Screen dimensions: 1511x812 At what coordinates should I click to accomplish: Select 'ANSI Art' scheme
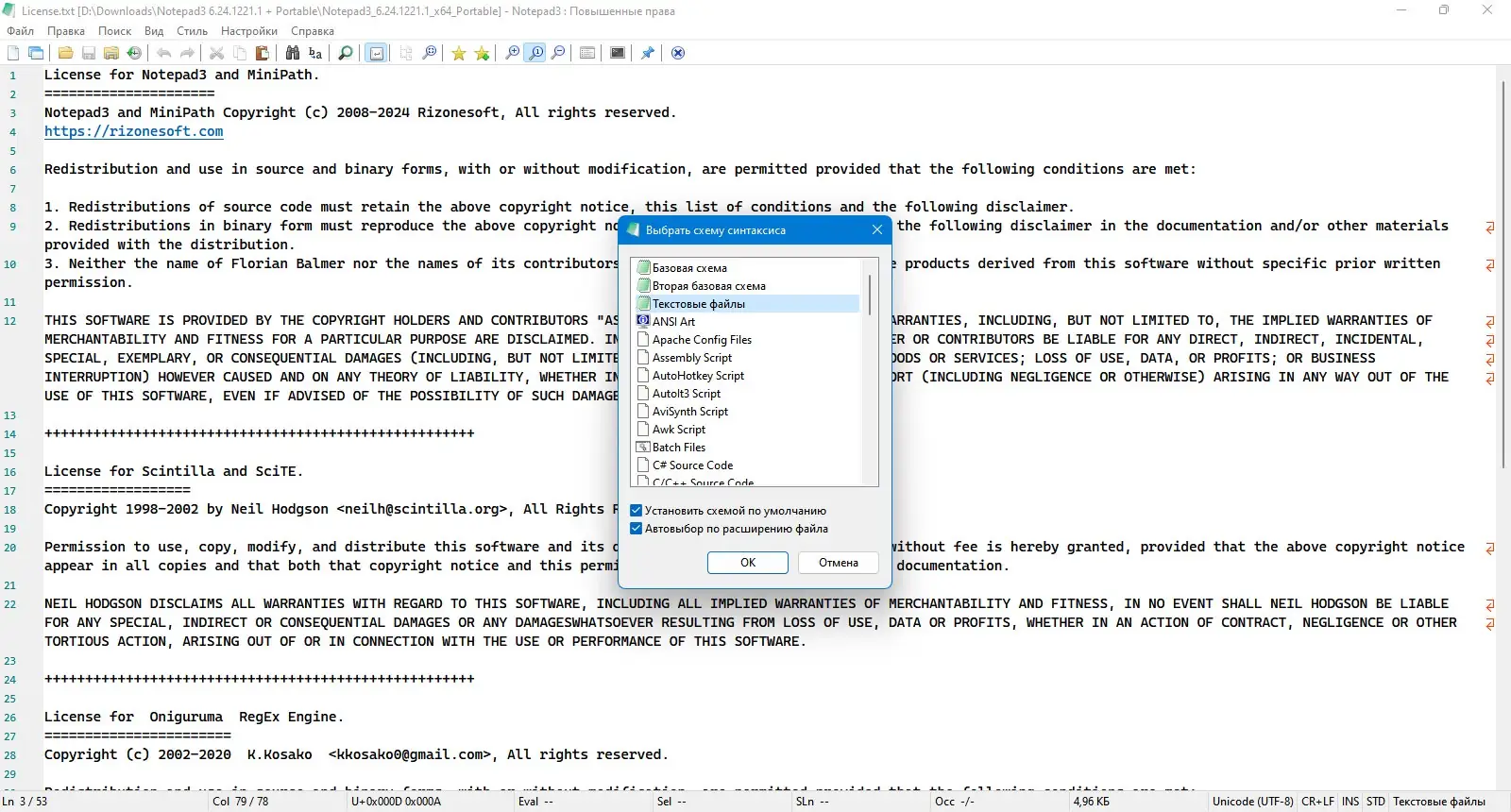[x=748, y=322]
